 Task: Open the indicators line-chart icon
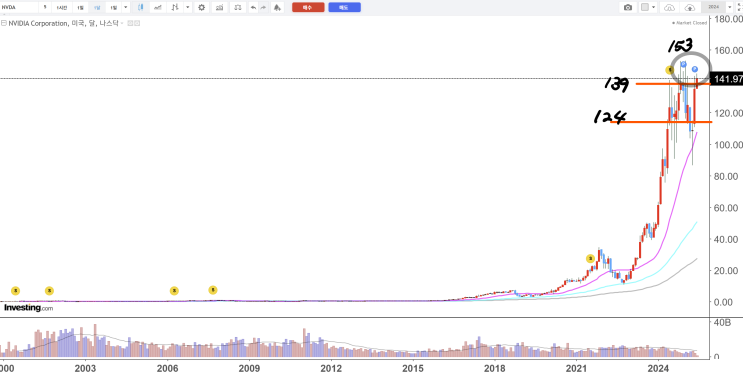pyautogui.click(x=158, y=8)
